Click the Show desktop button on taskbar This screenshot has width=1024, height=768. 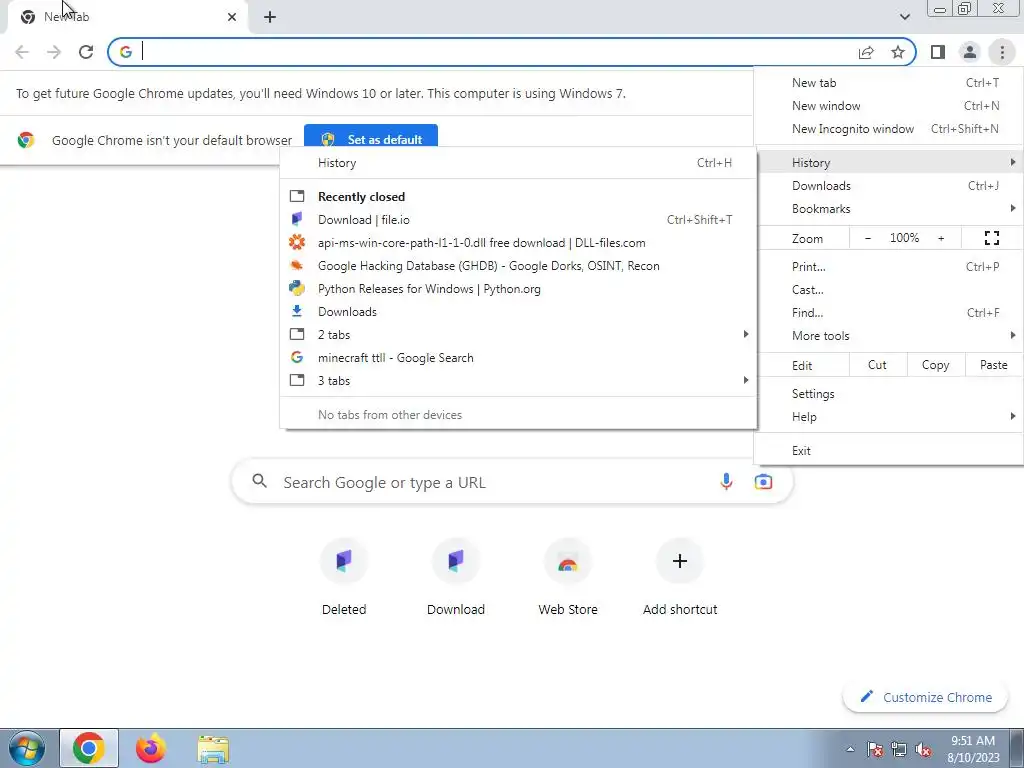click(x=1017, y=748)
